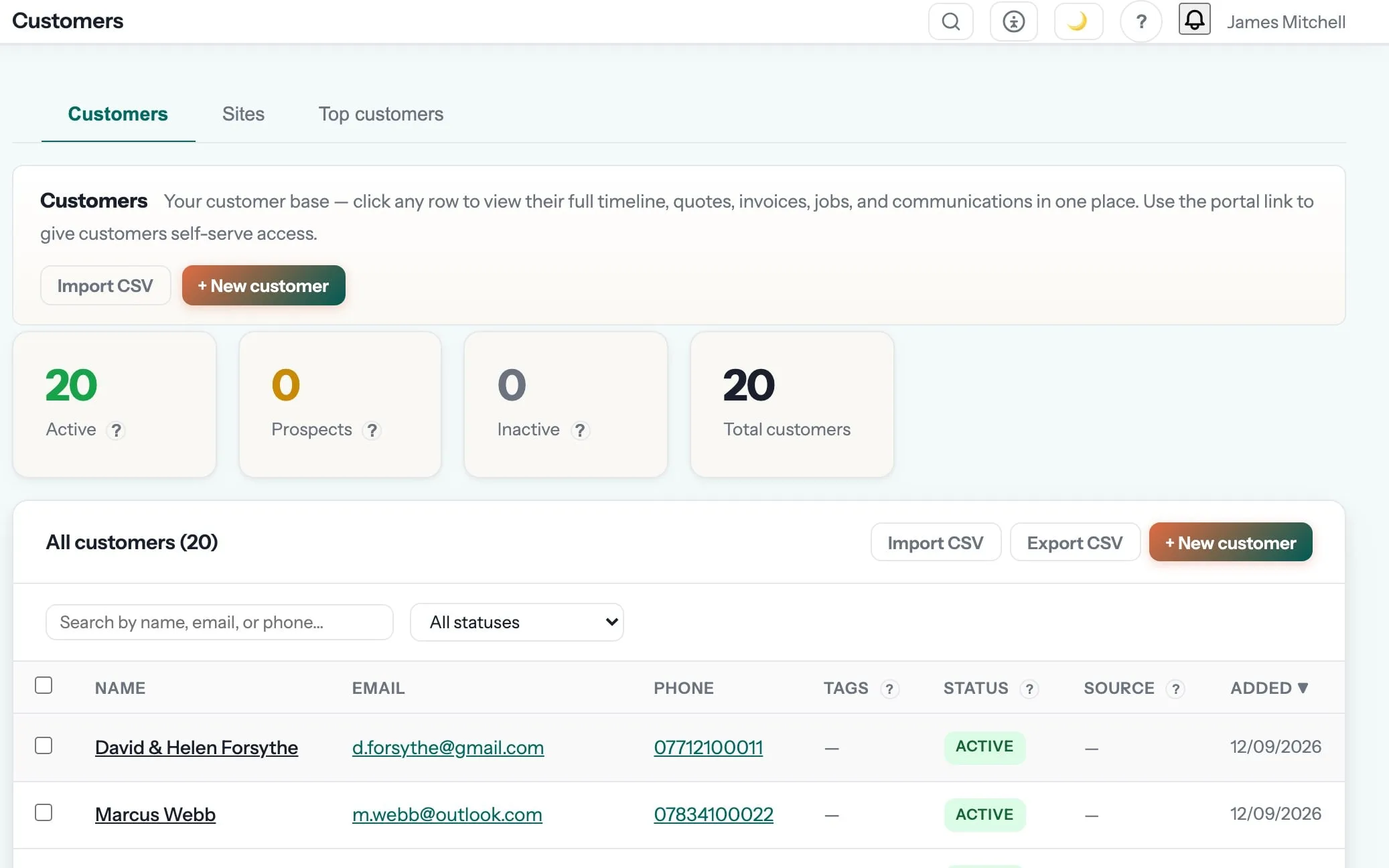The height and width of the screenshot is (868, 1389).
Task: Click the Active status badge for David Forsythe
Action: 984,747
